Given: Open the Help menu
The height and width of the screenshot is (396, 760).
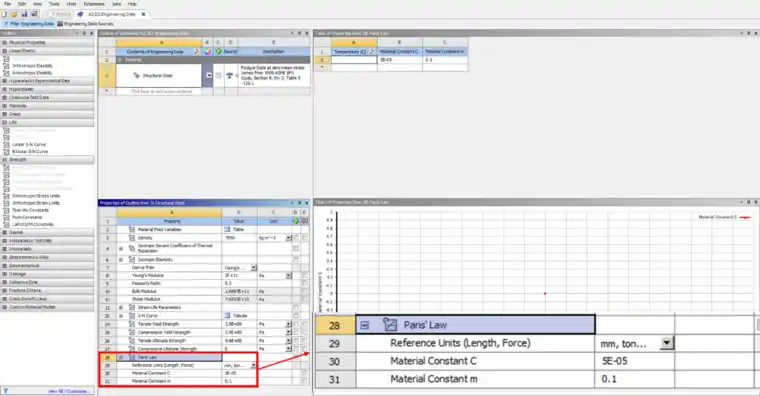Looking at the screenshot, I should (x=132, y=4).
